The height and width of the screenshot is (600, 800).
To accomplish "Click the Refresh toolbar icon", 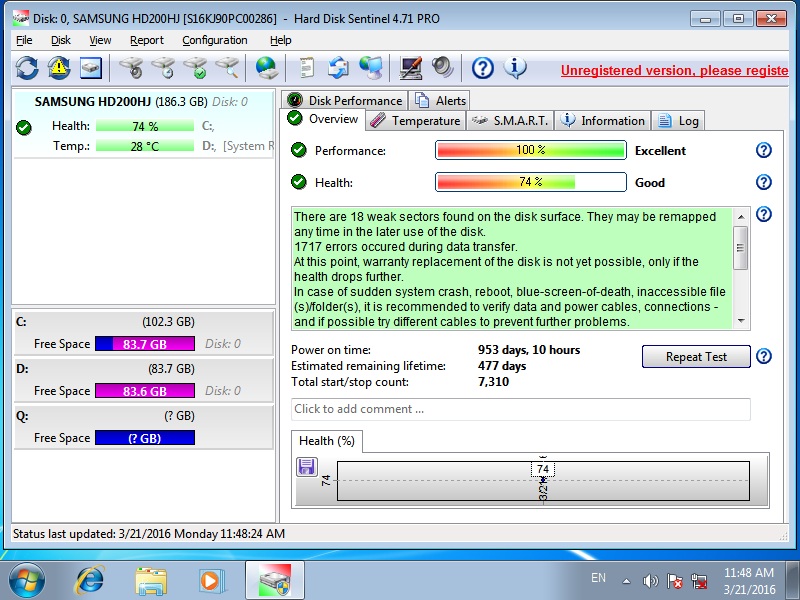I will tap(27, 68).
